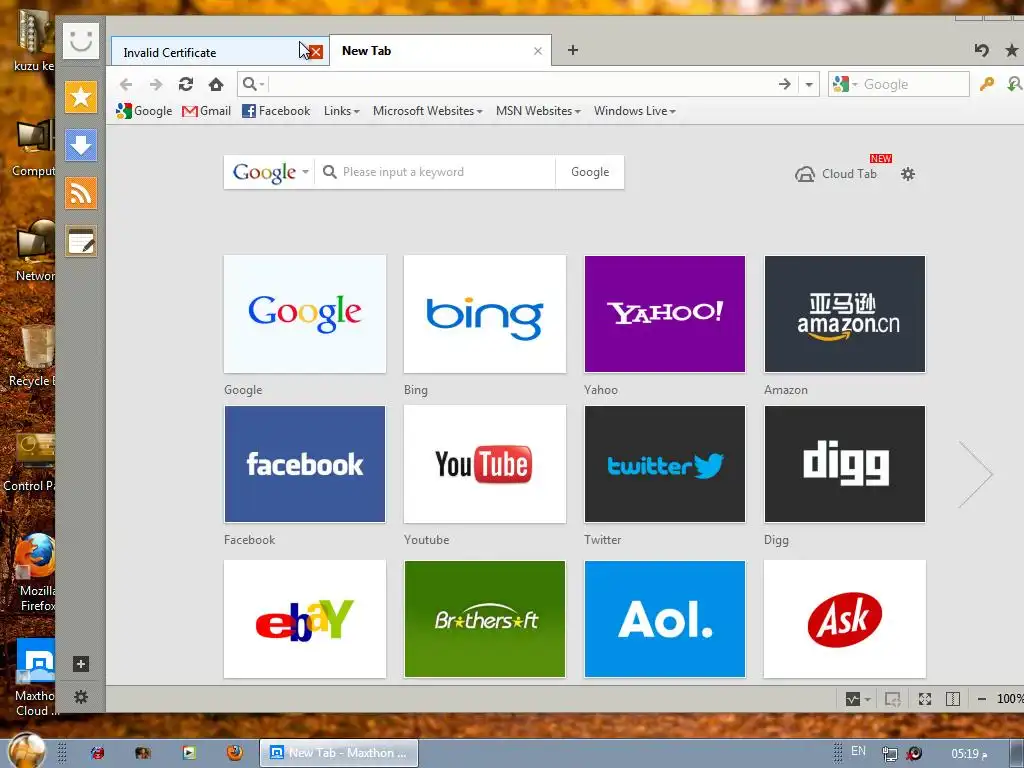Open the Twitter quick dial tile
This screenshot has width=1024, height=768.
665,464
